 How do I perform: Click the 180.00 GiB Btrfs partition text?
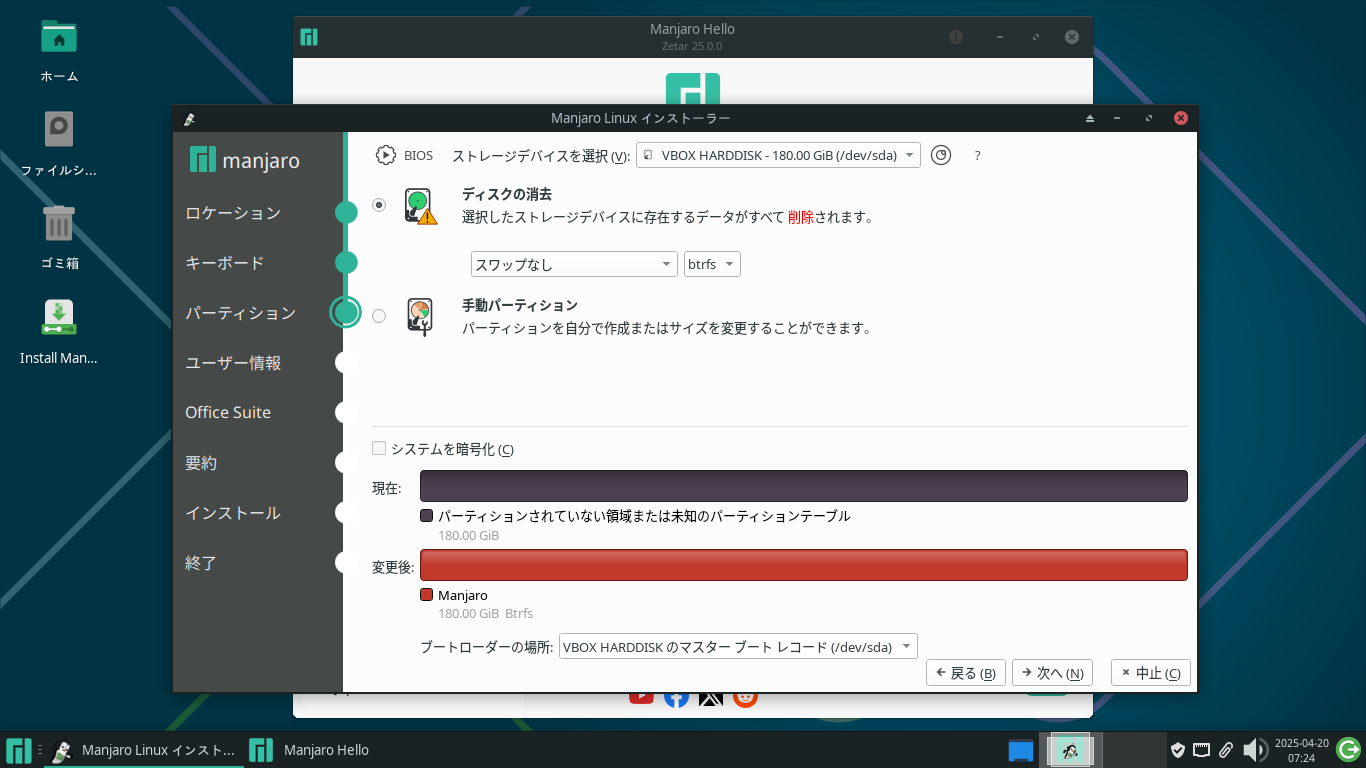point(486,614)
